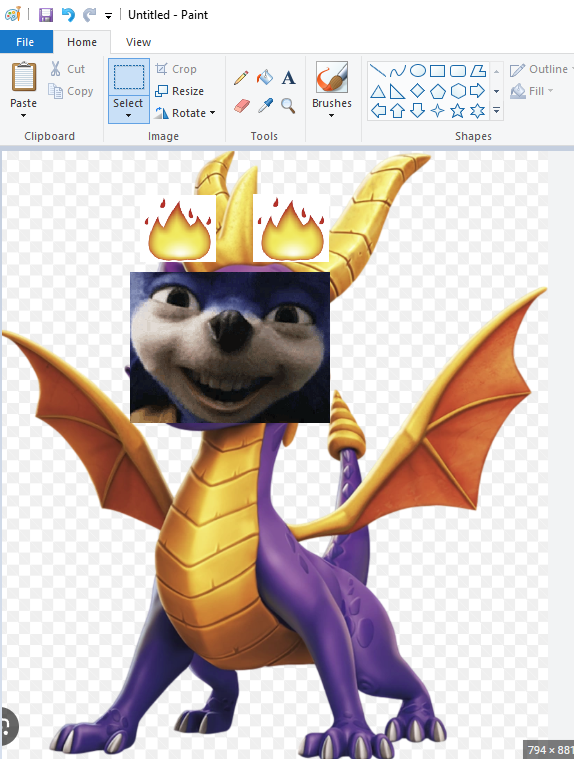This screenshot has width=574, height=759.
Task: Choose the Four-point star shape
Action: click(438, 111)
